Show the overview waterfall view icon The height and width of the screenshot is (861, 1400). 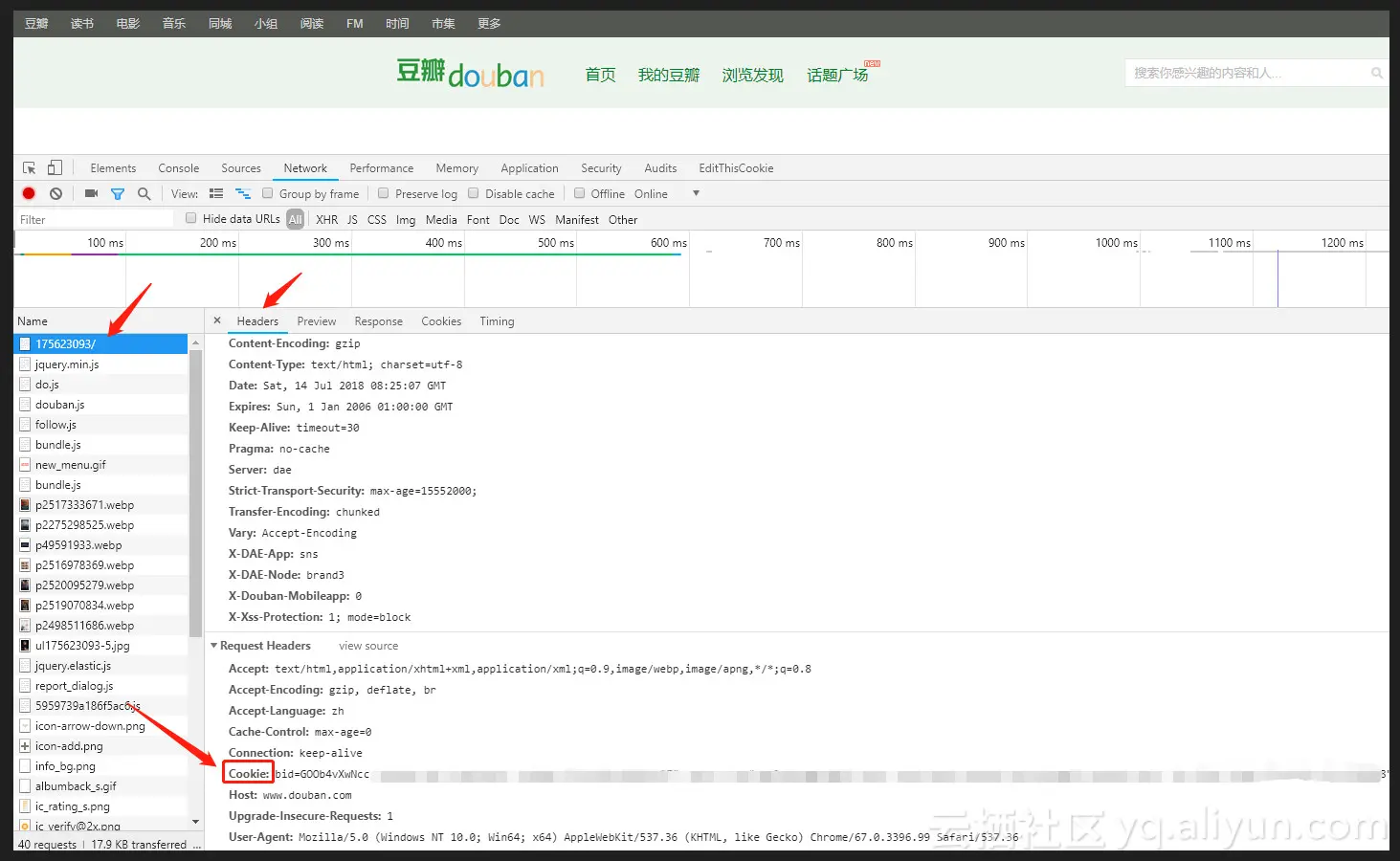[x=243, y=193]
